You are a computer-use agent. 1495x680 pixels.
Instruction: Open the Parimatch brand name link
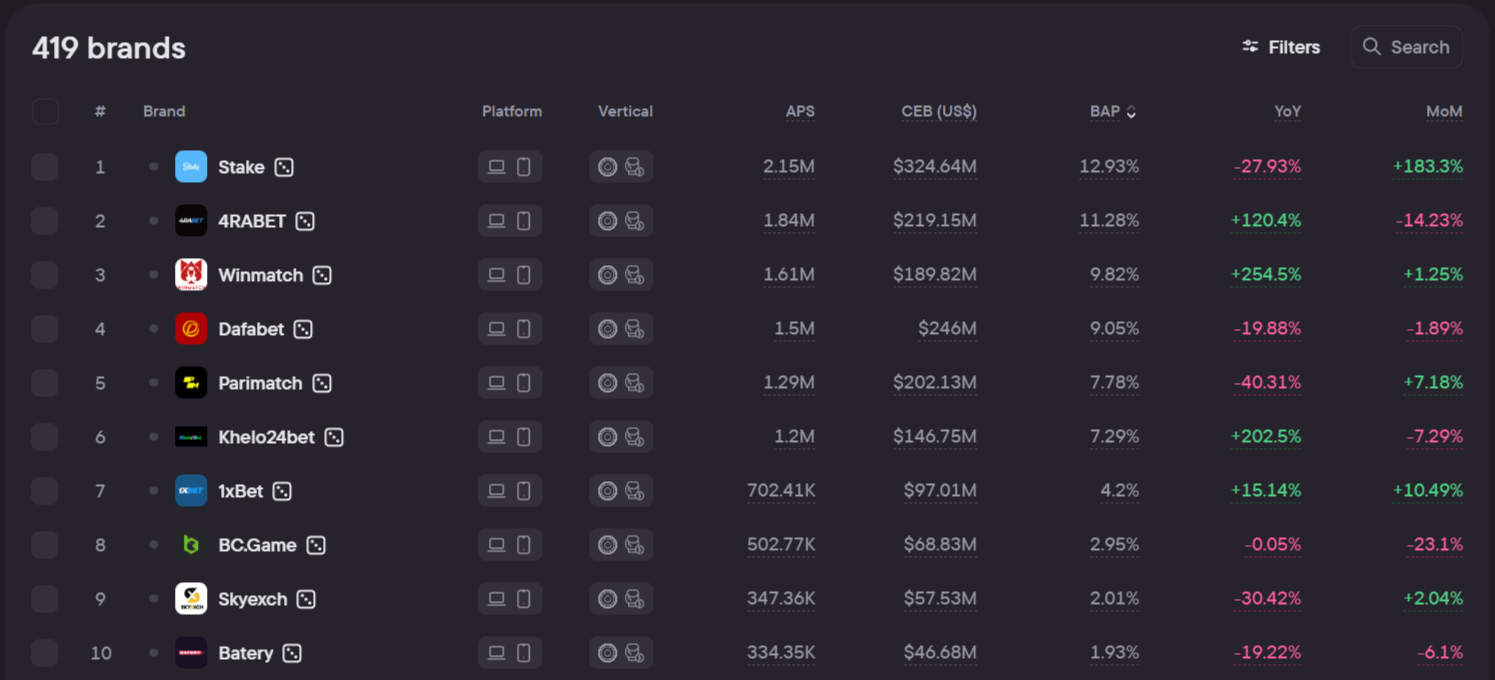point(260,383)
